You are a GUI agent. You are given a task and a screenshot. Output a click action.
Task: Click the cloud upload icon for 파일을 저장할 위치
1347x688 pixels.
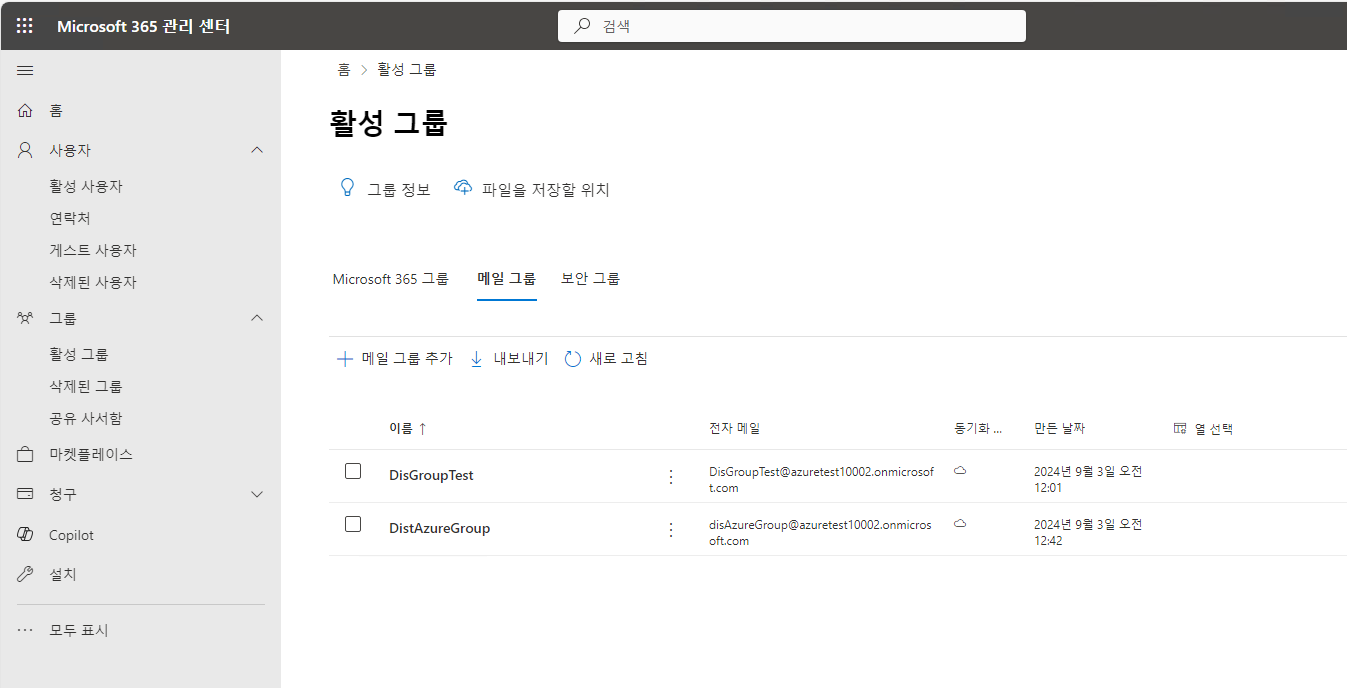pos(463,188)
